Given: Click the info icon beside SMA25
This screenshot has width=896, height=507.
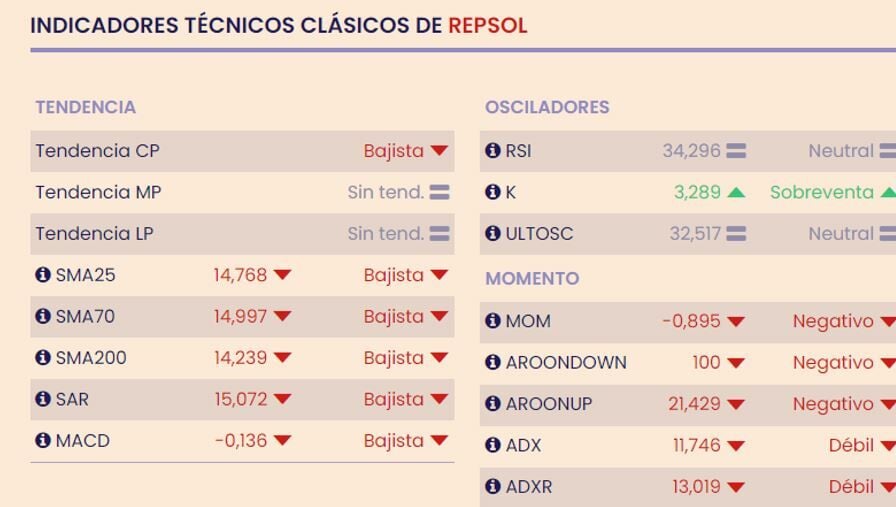Looking at the screenshot, I should pyautogui.click(x=43, y=275).
